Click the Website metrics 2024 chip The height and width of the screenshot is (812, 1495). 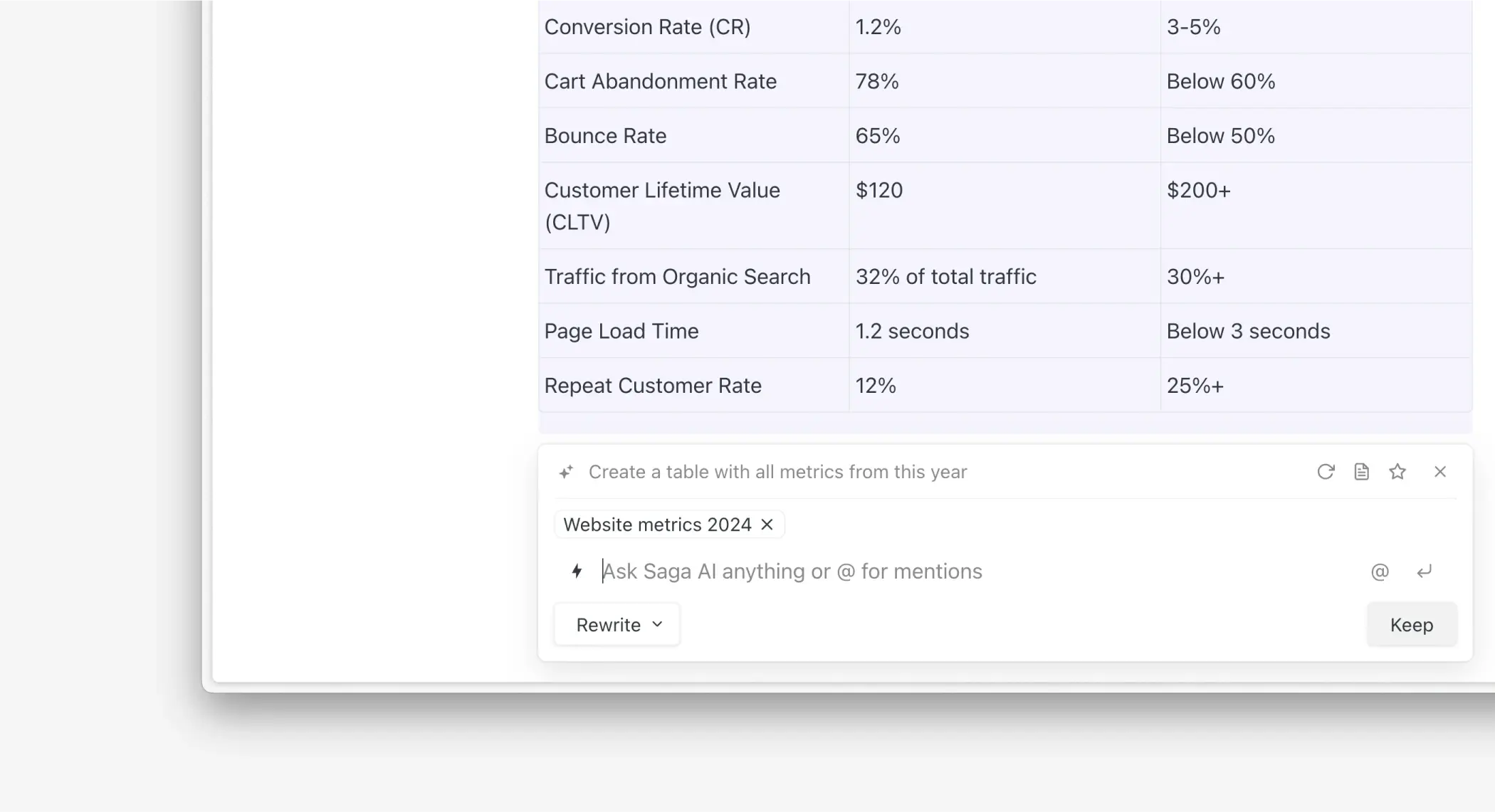656,524
